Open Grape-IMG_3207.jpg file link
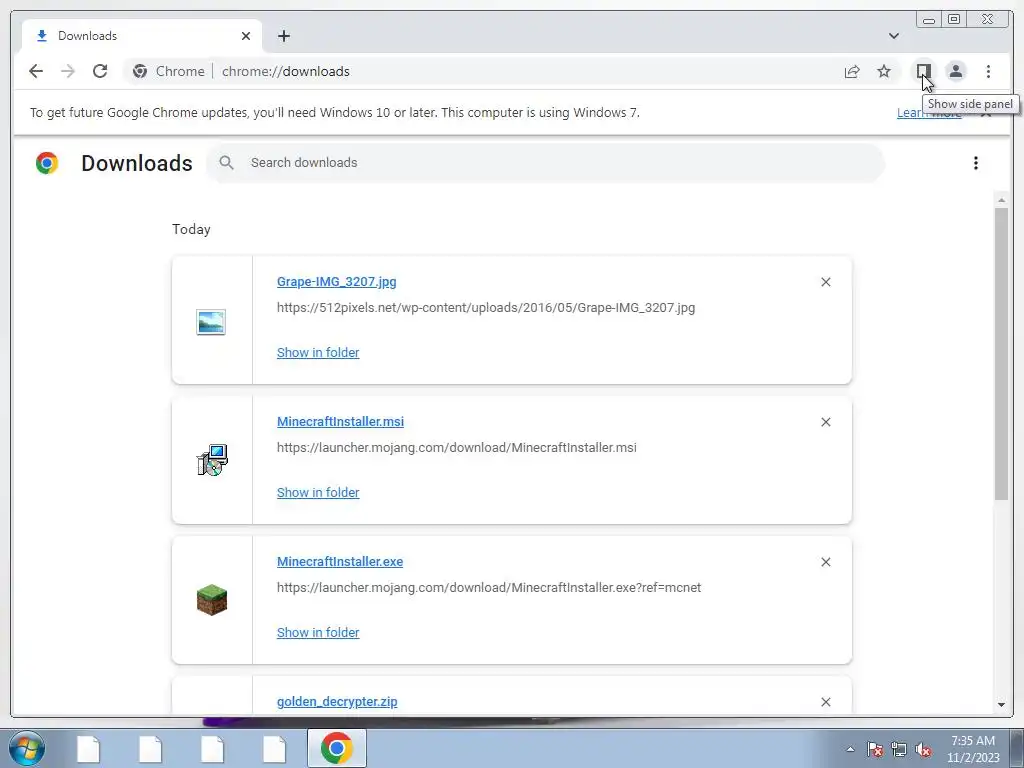Screen dimensions: 1024x768 [x=336, y=281]
